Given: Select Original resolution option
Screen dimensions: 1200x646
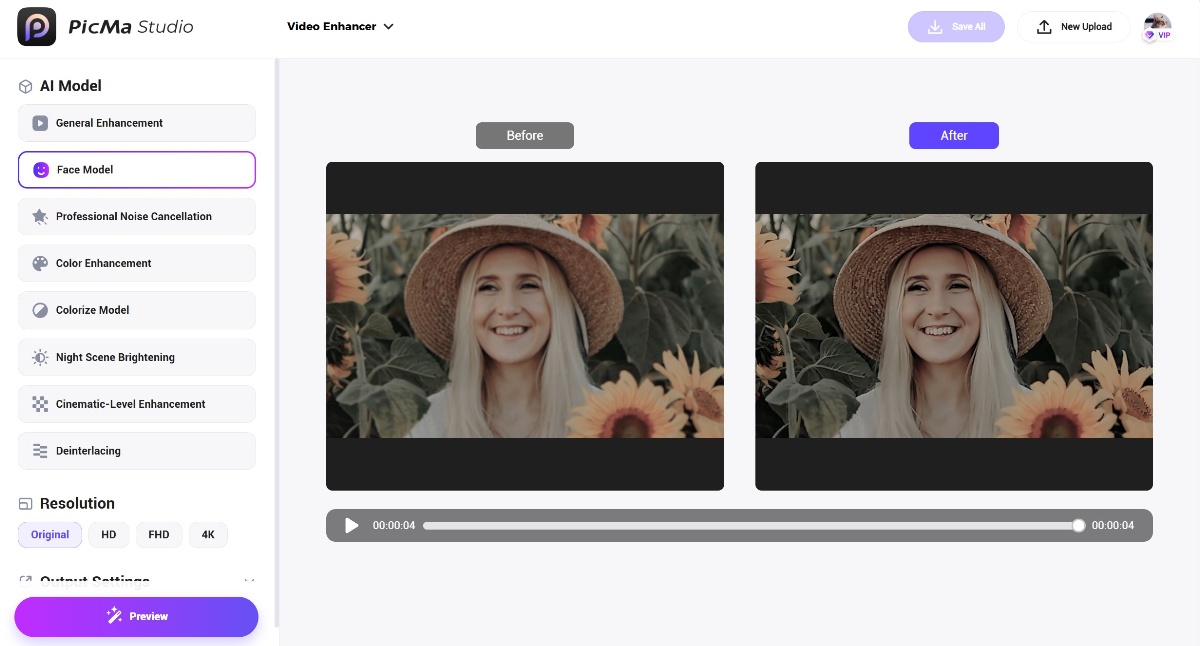Looking at the screenshot, I should tap(50, 535).
